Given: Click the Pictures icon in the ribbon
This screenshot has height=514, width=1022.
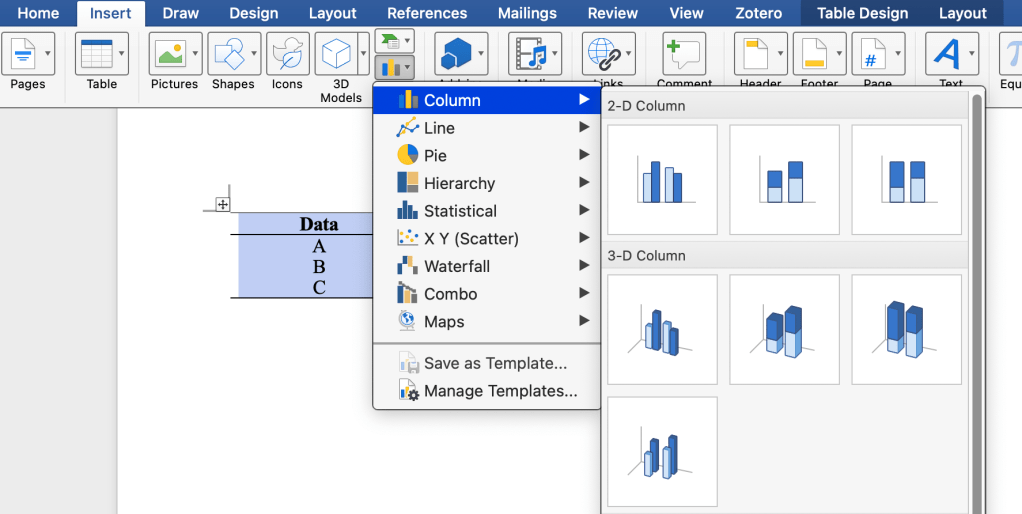Looking at the screenshot, I should pyautogui.click(x=168, y=53).
